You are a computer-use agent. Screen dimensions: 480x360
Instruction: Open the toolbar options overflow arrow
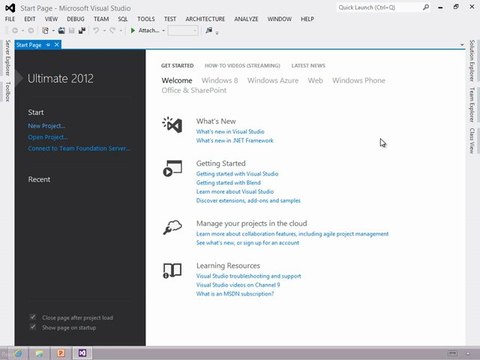217,33
